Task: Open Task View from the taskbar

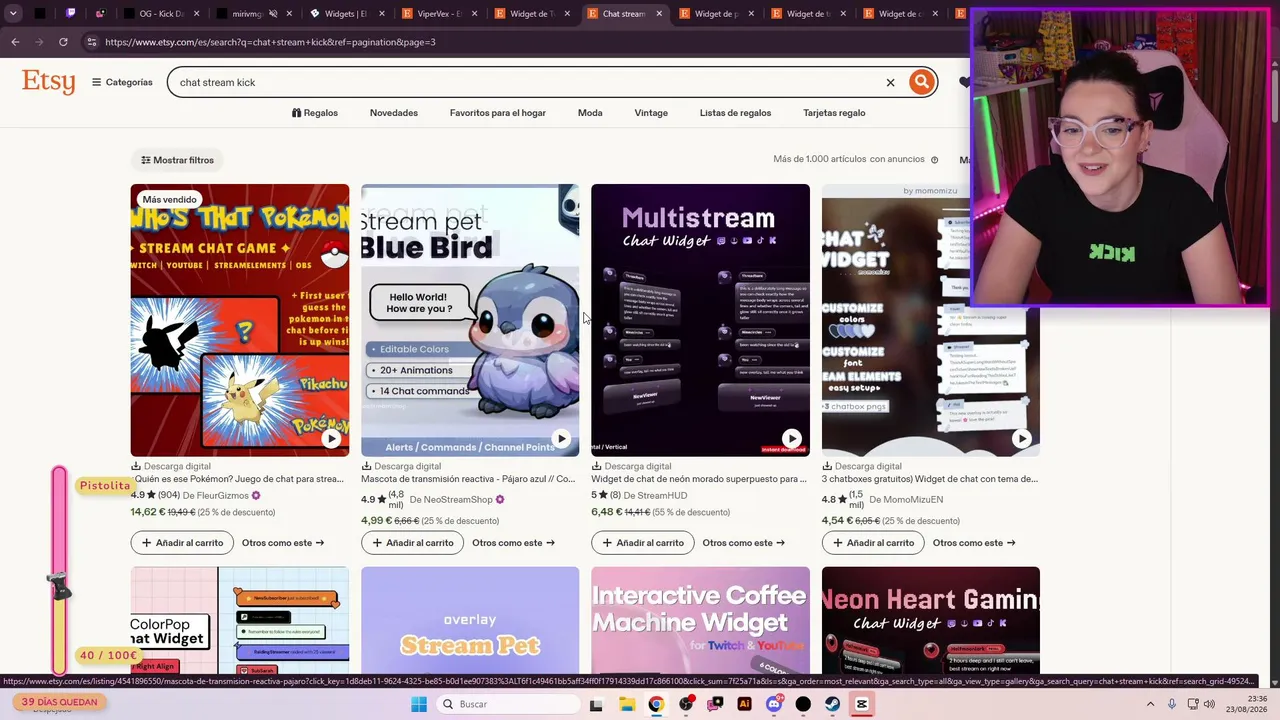Action: tap(596, 704)
